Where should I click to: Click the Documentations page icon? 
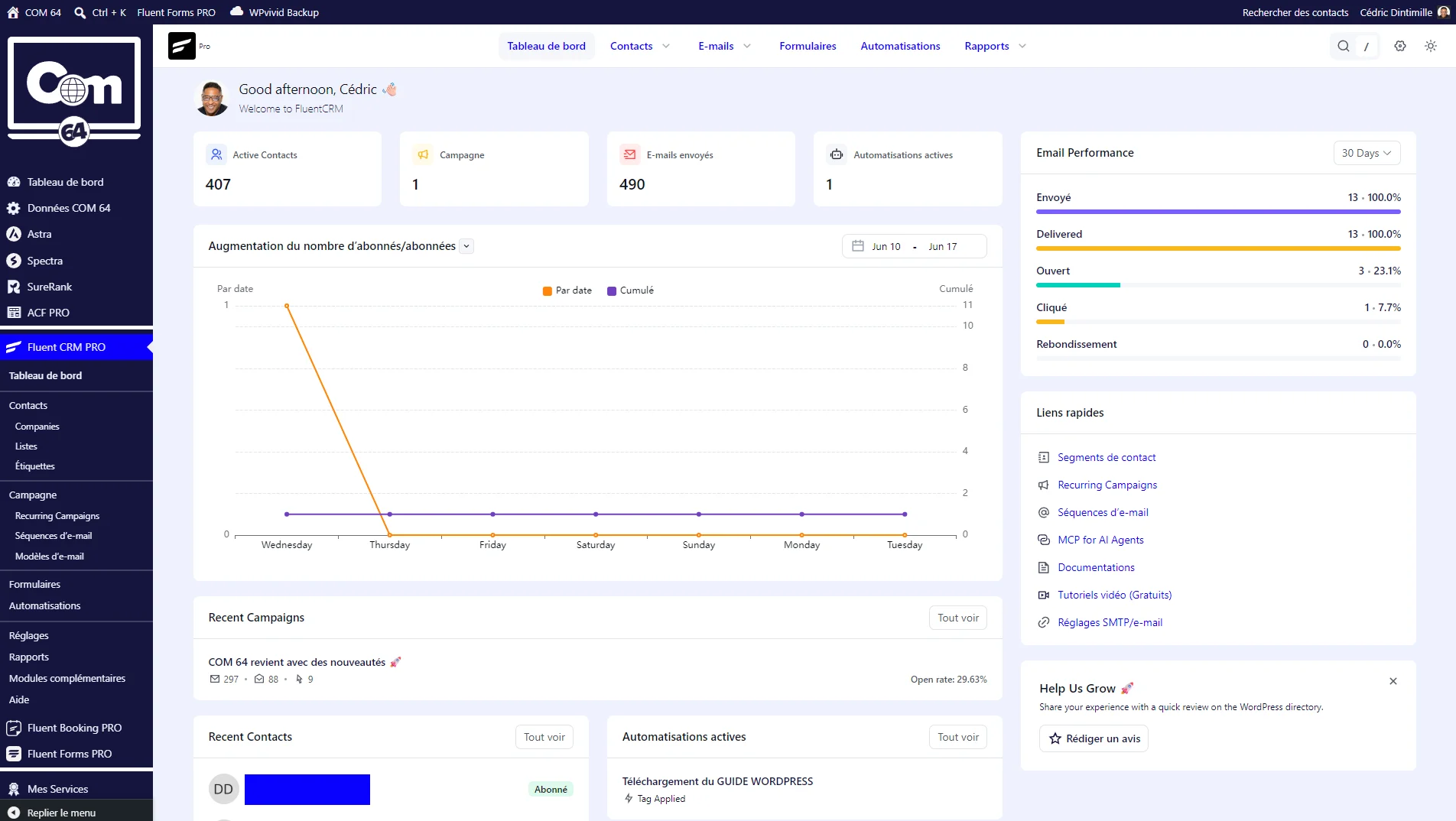(x=1044, y=567)
